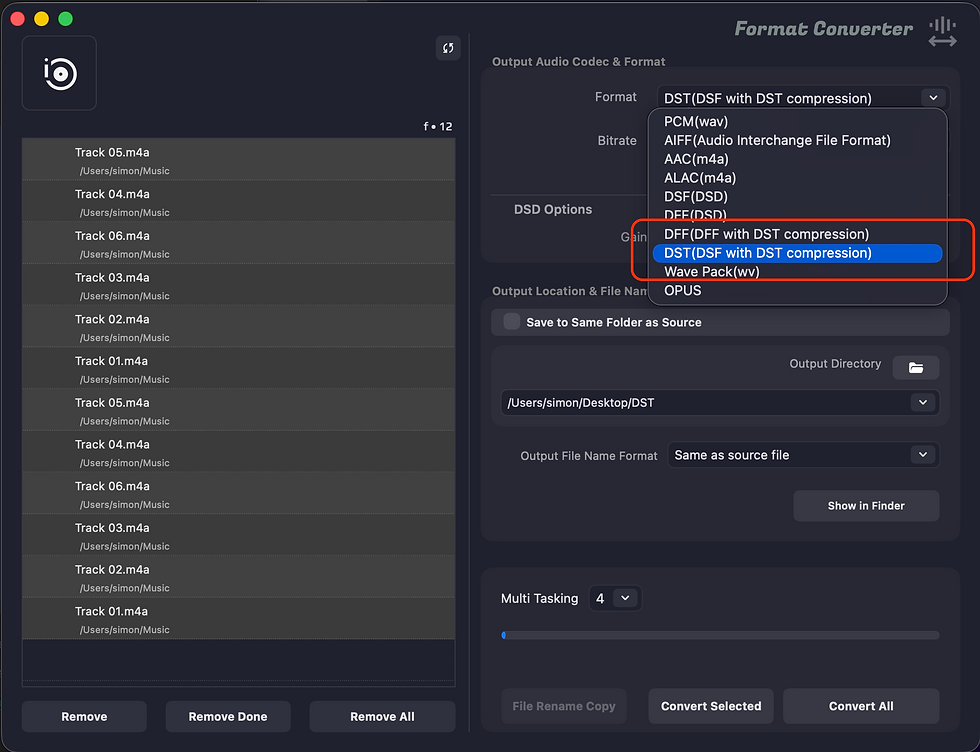Select ALAC(m4a) format option
Viewport: 980px width, 752px height.
(x=797, y=178)
